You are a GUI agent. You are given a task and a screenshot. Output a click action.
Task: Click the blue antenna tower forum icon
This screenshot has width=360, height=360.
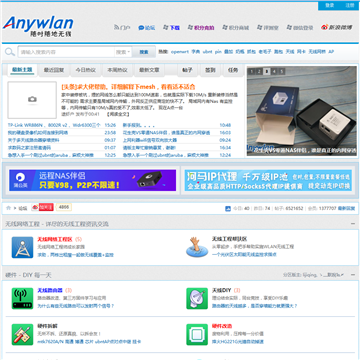[22, 247]
